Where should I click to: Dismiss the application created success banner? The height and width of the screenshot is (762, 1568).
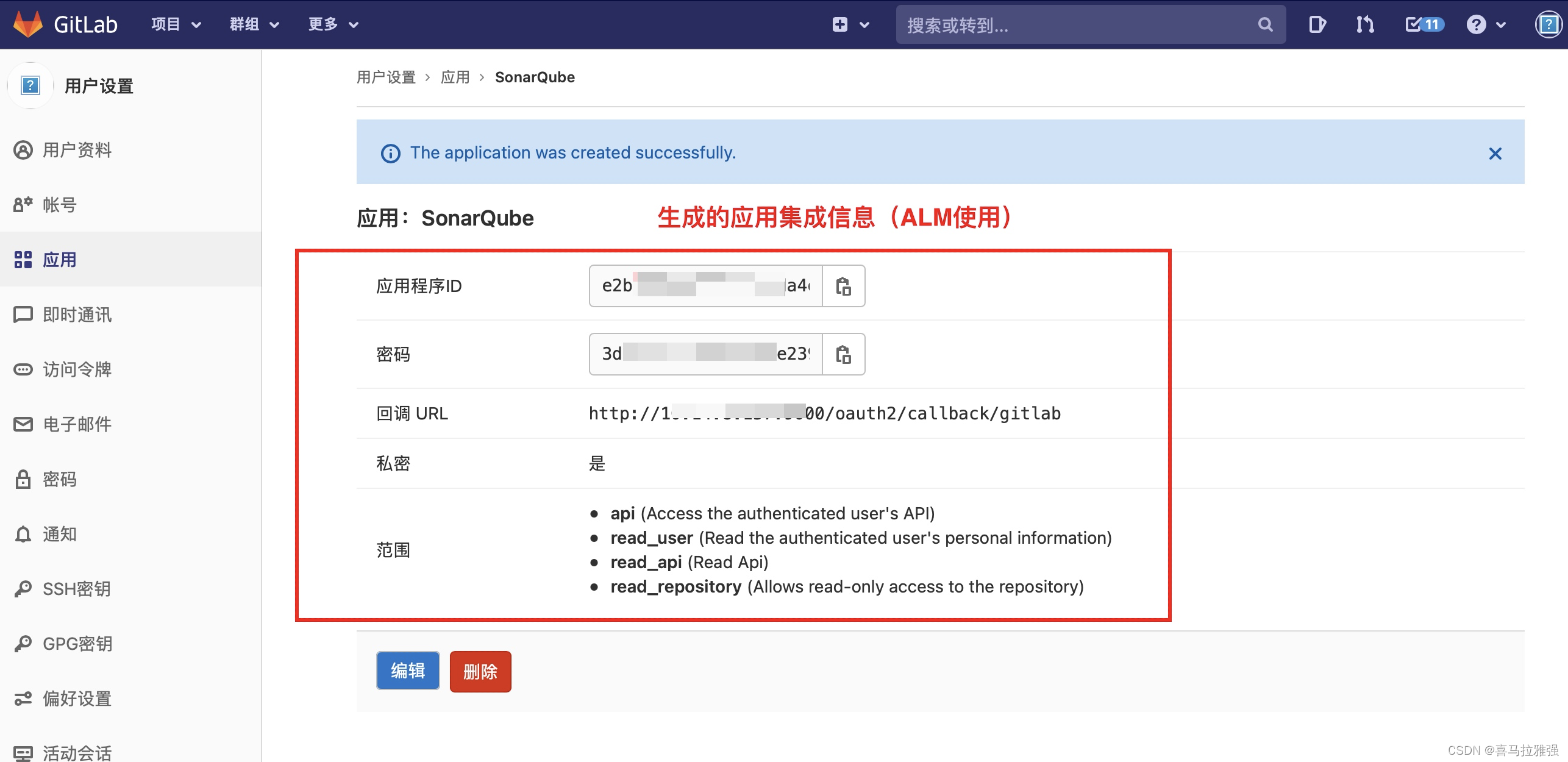pyautogui.click(x=1495, y=154)
